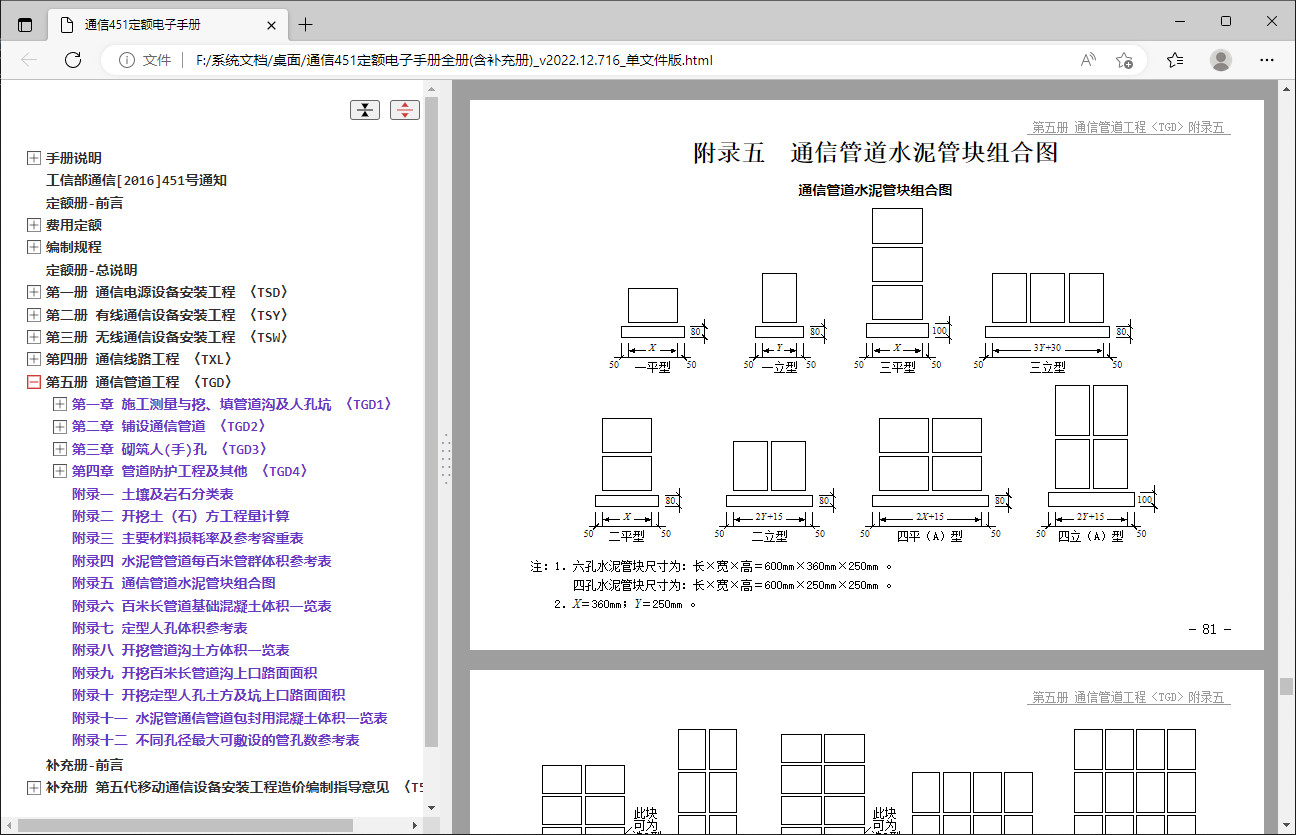Open the user profile icon

pyautogui.click(x=1221, y=60)
